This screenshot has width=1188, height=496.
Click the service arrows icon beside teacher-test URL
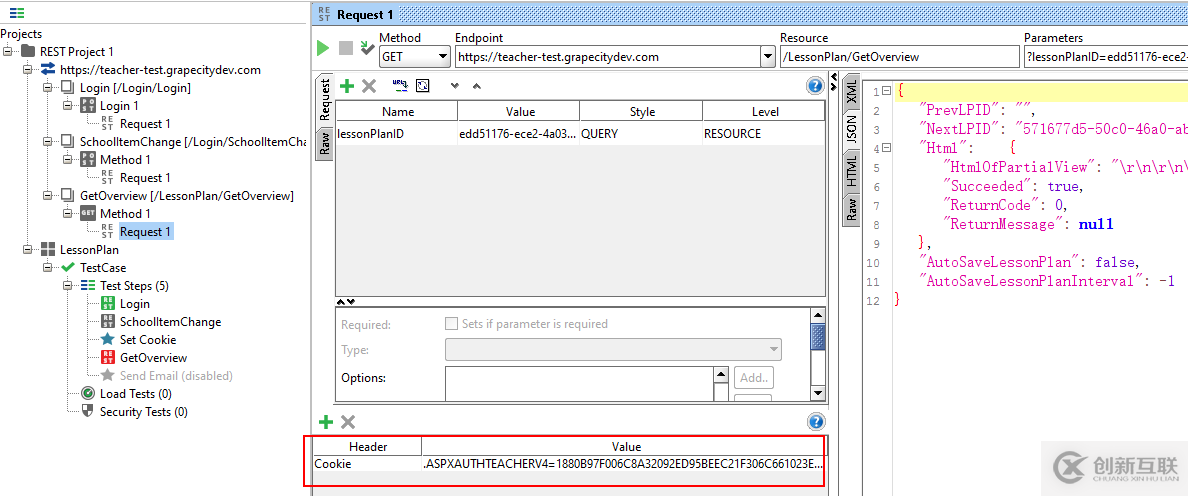click(x=48, y=70)
